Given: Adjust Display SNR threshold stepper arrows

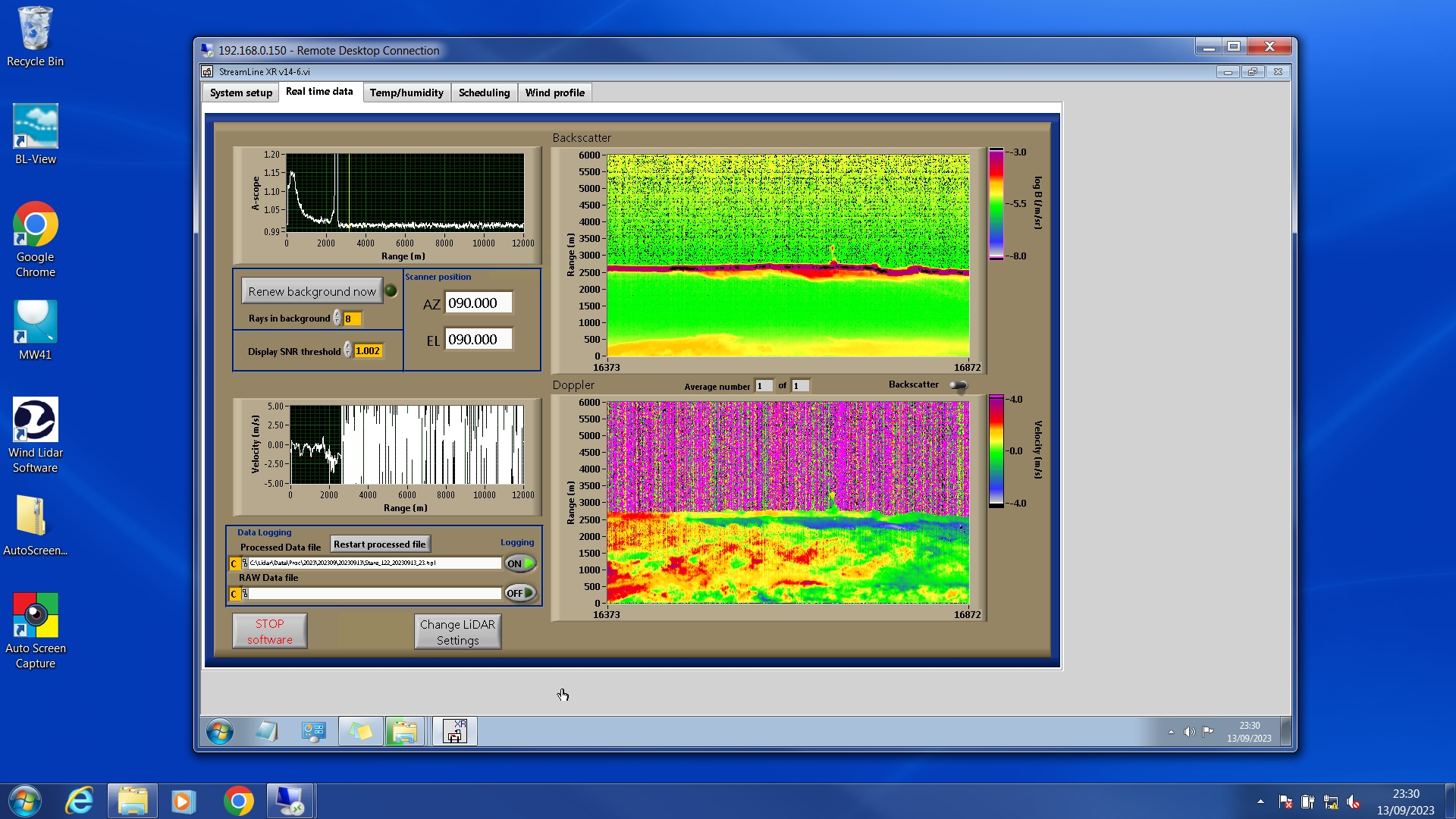Looking at the screenshot, I should [x=347, y=350].
